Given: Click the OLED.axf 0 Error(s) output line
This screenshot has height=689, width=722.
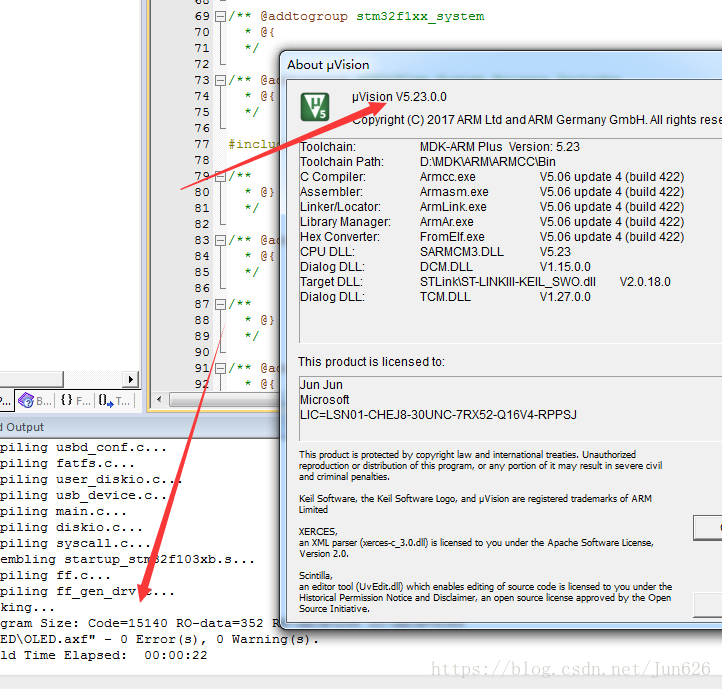Looking at the screenshot, I should coord(159,640).
